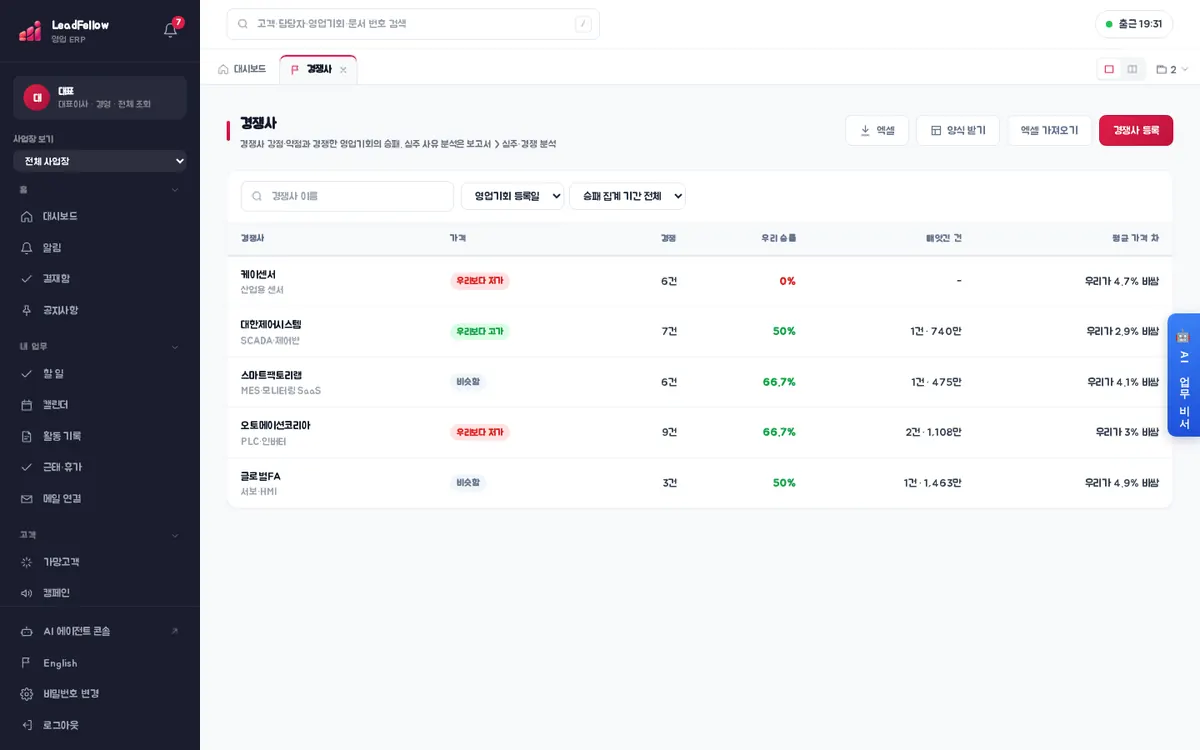Click 로그아웃 to sign out

click(100, 725)
